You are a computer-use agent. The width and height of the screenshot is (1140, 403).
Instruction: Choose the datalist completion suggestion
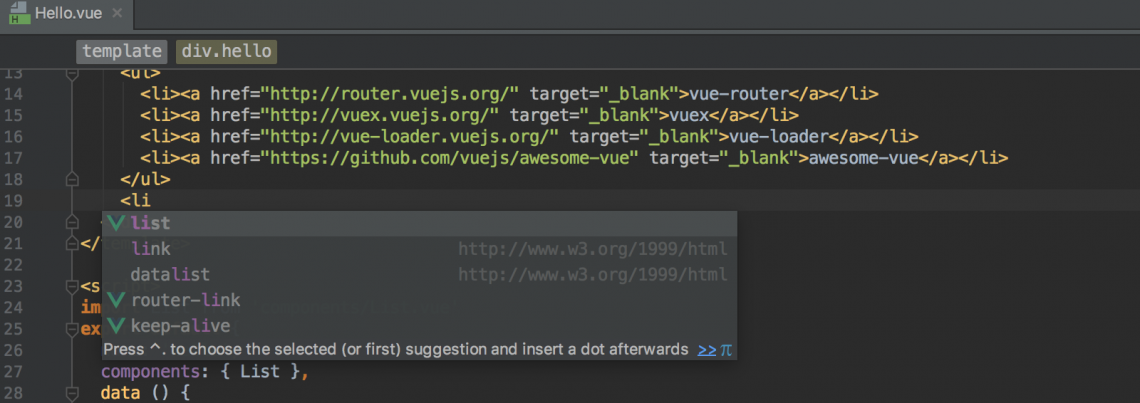(420, 274)
